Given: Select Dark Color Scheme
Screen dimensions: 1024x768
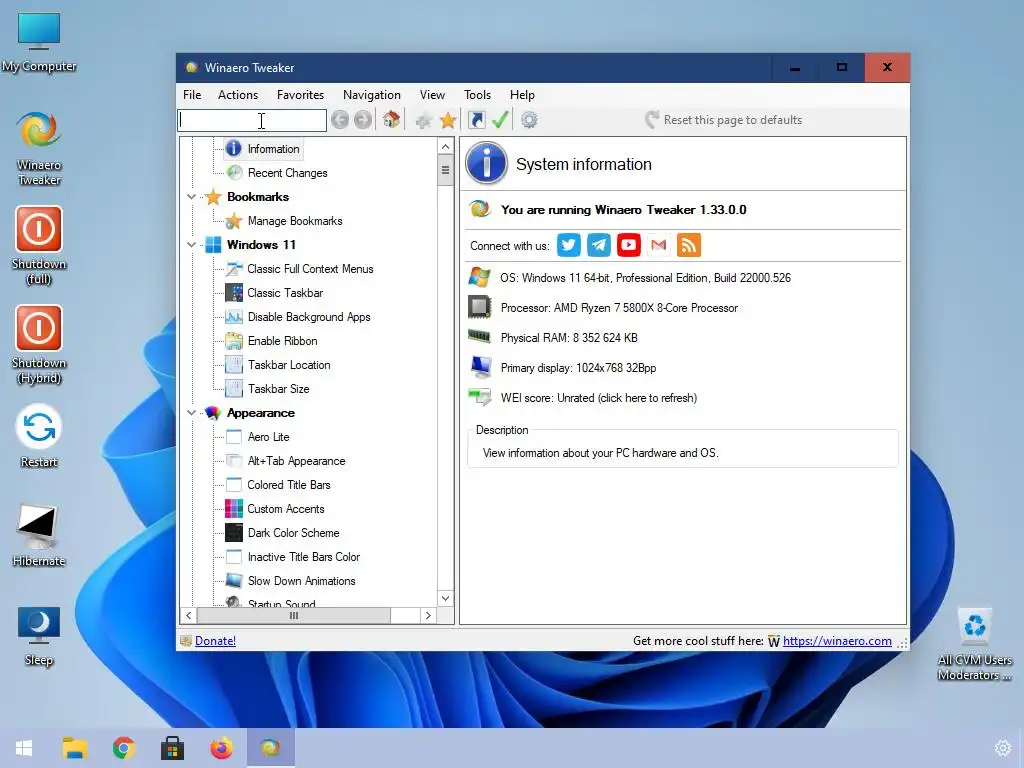Looking at the screenshot, I should [283, 533].
